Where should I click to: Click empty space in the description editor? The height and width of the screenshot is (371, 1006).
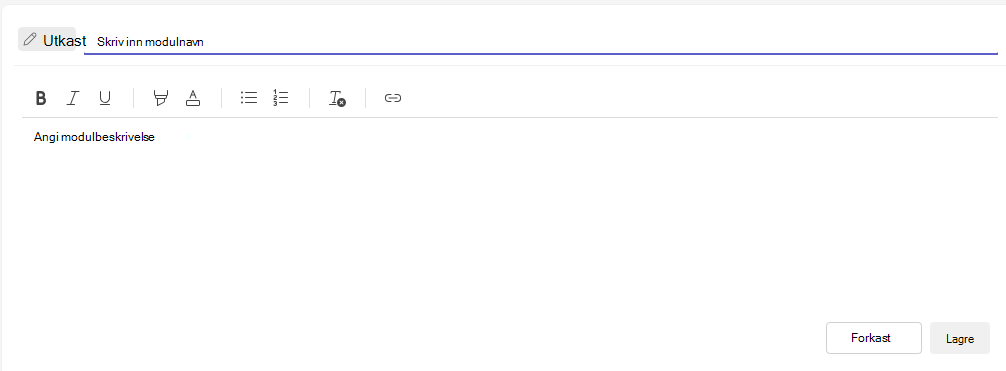(509, 231)
